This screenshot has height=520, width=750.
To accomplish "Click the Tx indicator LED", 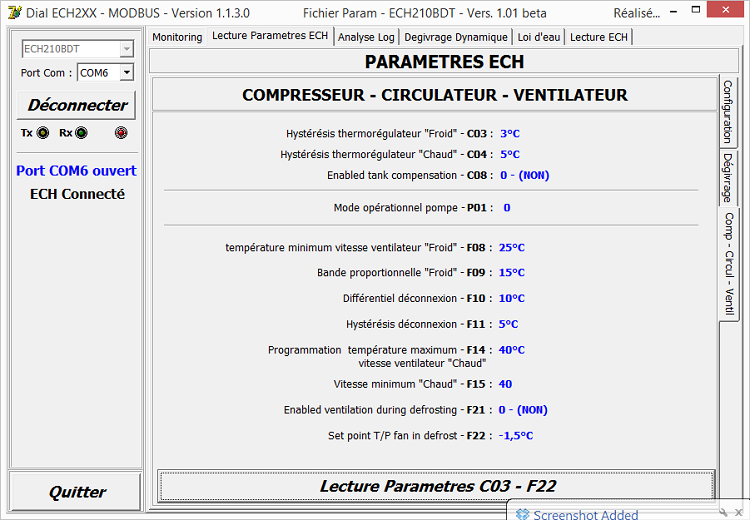I will [43, 133].
